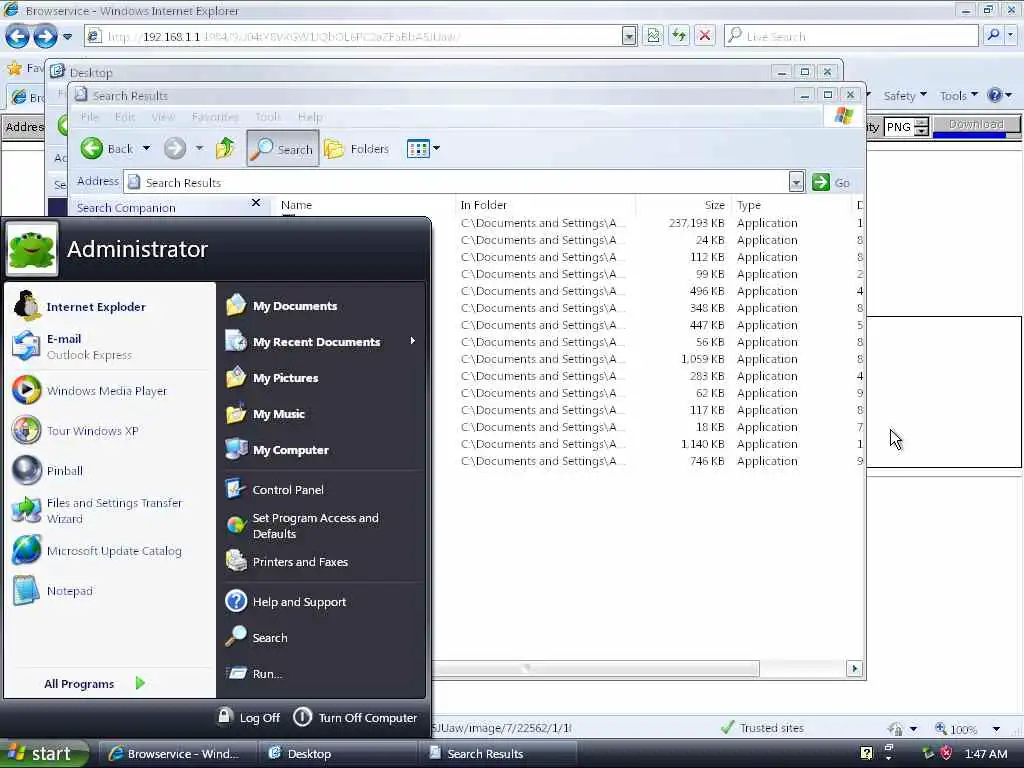Switch to Desktop taskbar button
1024x768 pixels.
tap(338, 754)
